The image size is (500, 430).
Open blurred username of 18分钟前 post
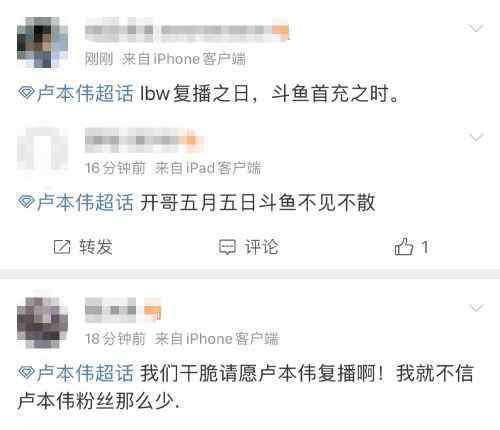click(x=123, y=310)
